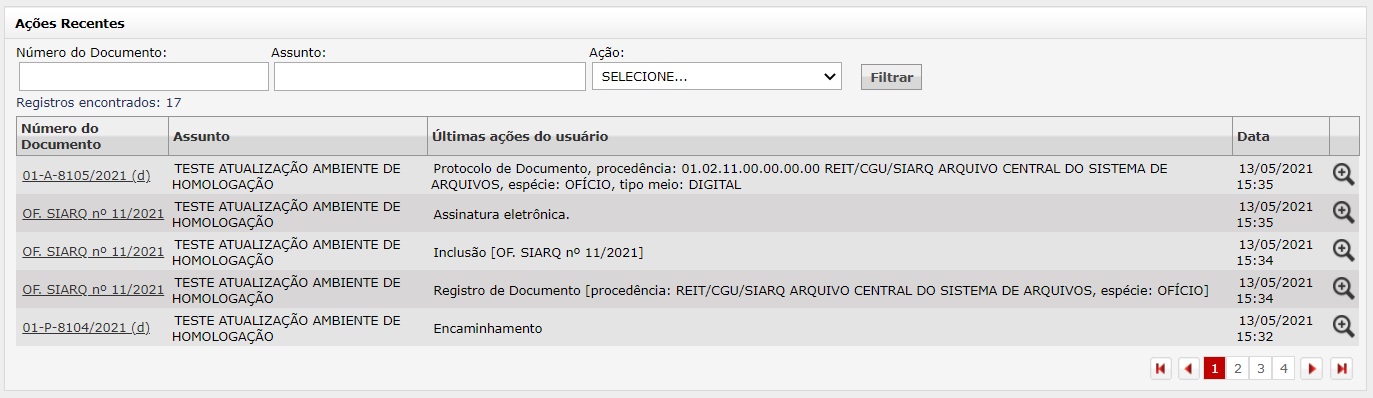
Task: Go to first page of results
Action: pos(1161,369)
